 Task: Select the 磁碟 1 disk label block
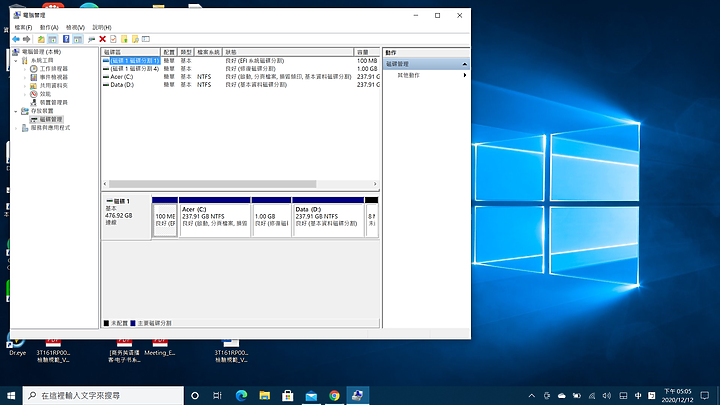[x=126, y=217]
